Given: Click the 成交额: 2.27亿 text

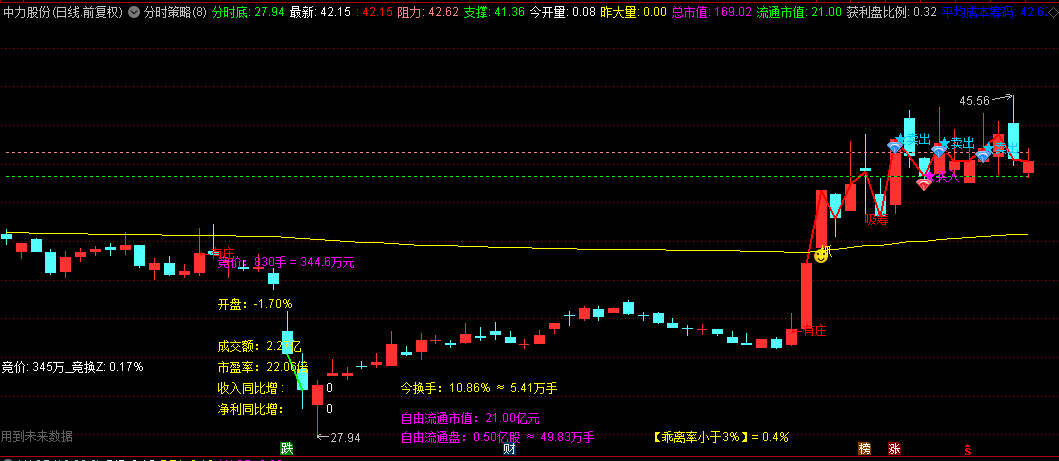Looking at the screenshot, I should click(x=259, y=346).
